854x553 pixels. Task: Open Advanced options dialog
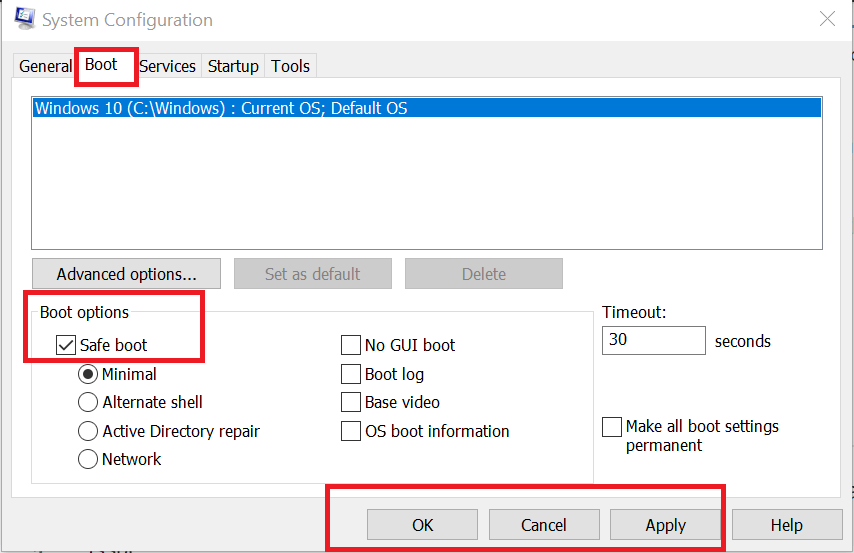(126, 274)
